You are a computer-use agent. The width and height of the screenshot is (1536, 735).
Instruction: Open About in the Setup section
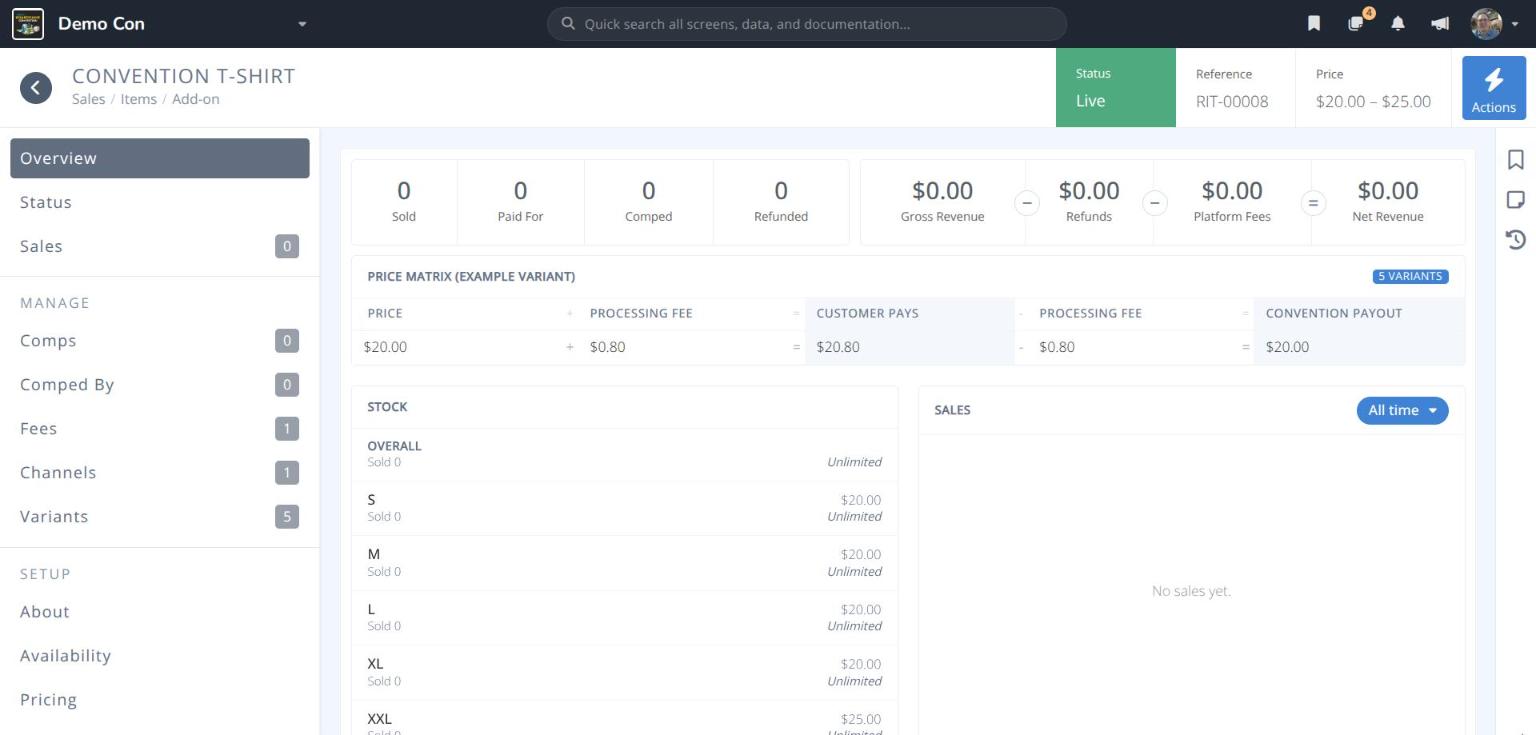[x=160, y=612]
